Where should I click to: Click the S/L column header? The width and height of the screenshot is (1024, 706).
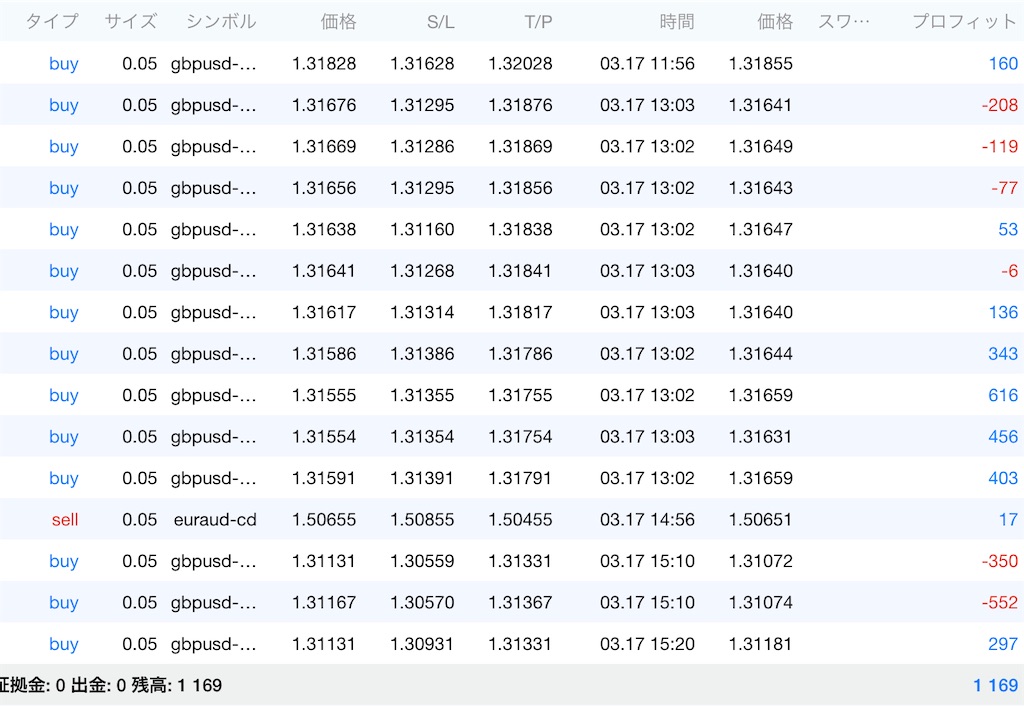pos(440,22)
